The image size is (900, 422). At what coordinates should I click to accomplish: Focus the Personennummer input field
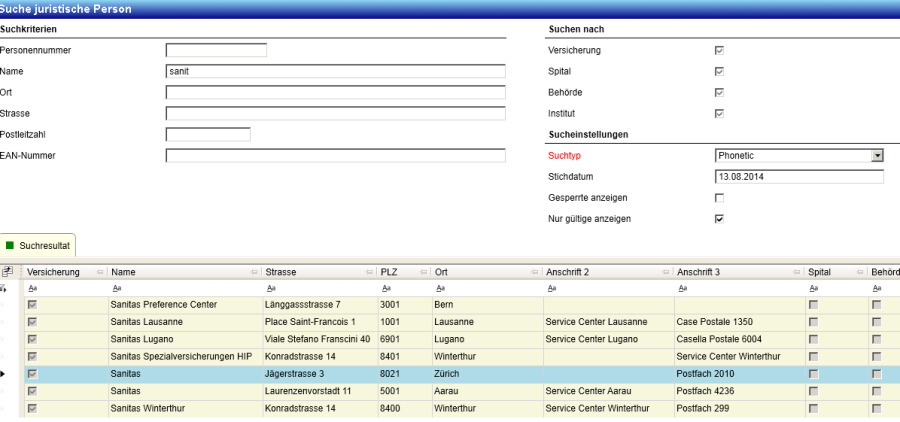point(216,50)
